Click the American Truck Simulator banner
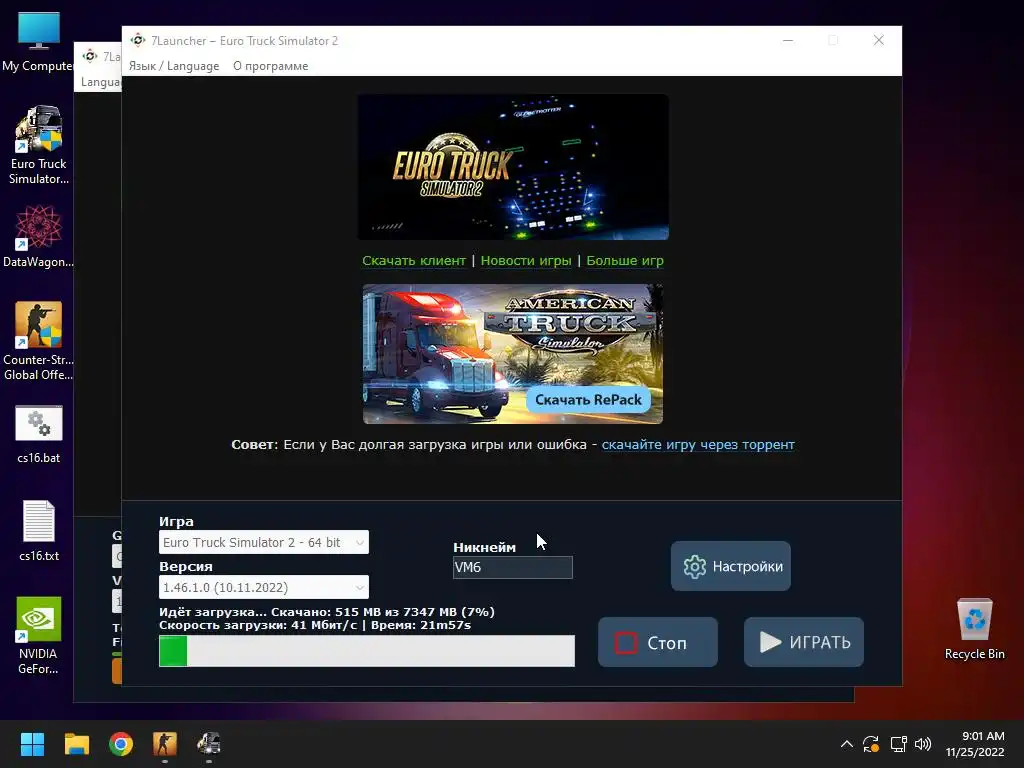 (513, 354)
